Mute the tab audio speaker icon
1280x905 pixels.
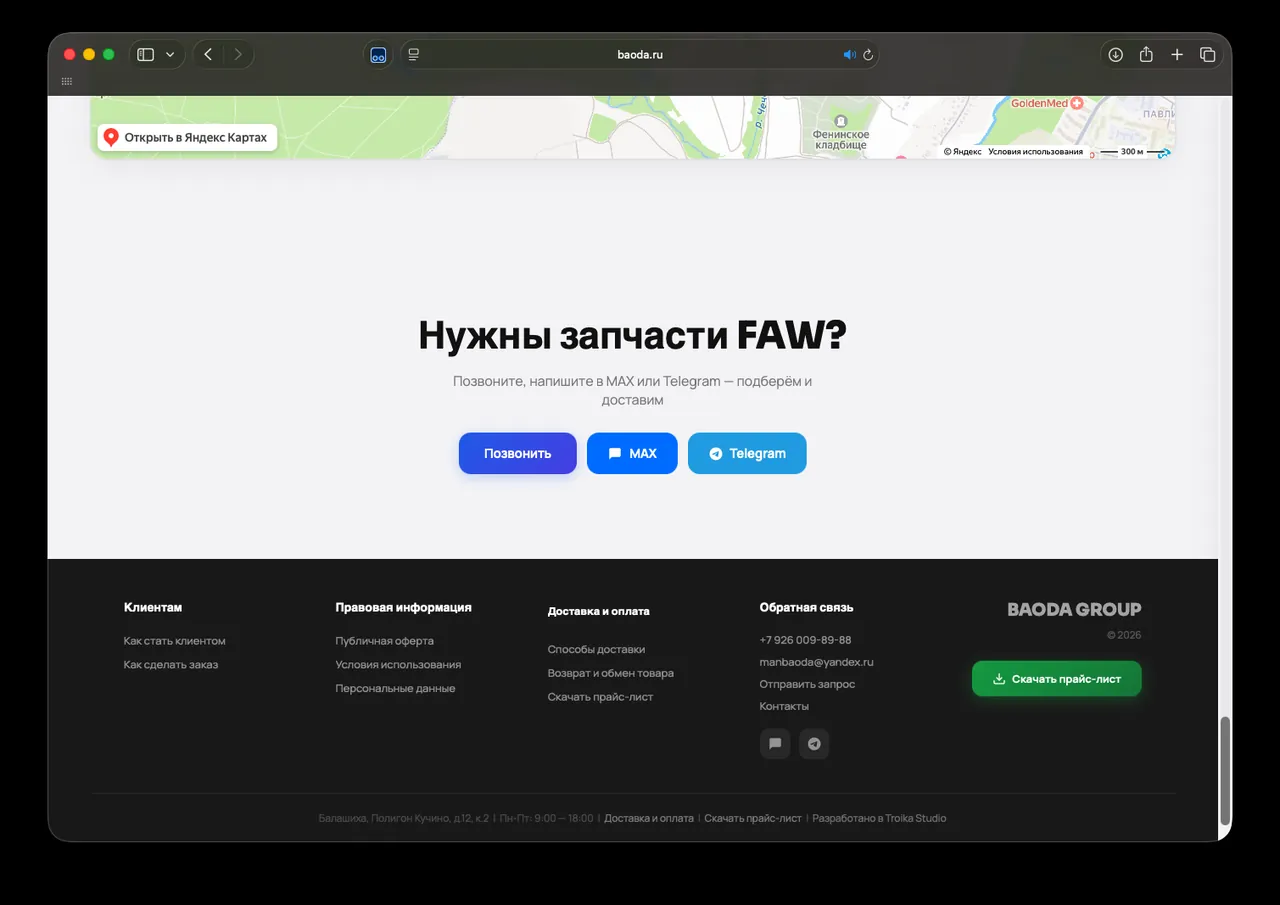tap(849, 54)
